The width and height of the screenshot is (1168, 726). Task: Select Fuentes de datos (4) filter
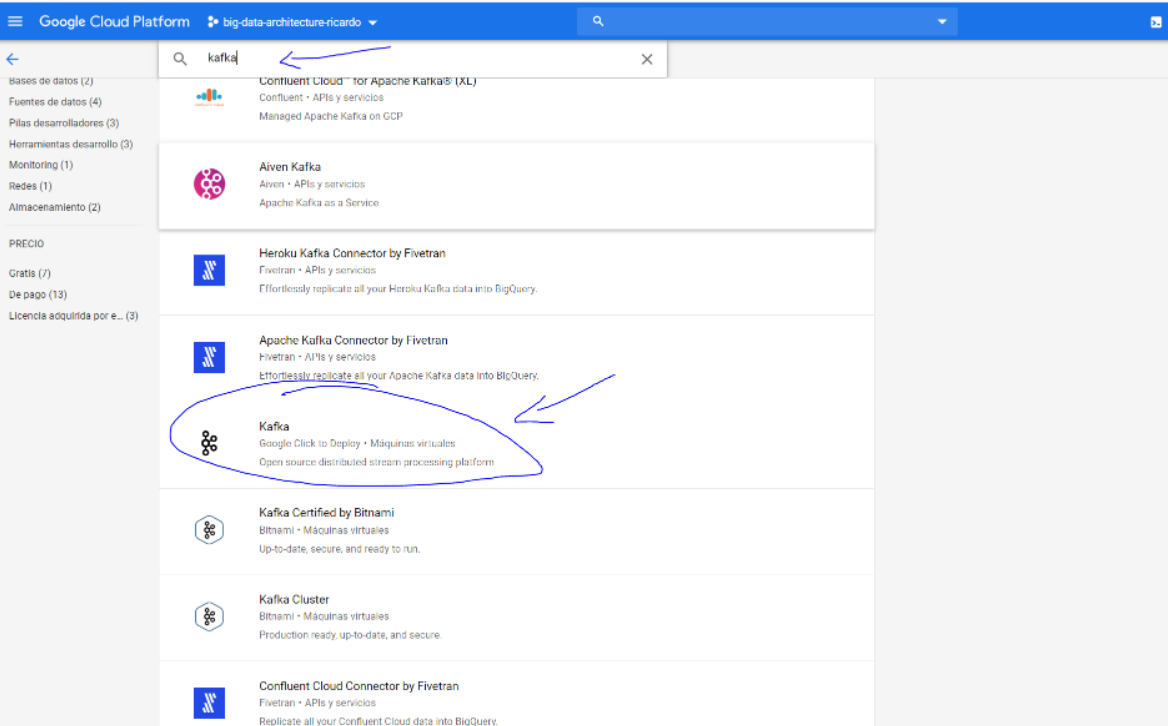coord(54,102)
